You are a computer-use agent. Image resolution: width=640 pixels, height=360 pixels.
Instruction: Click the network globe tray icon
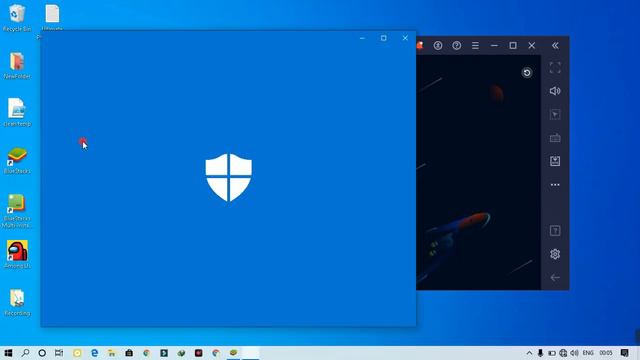coord(563,353)
